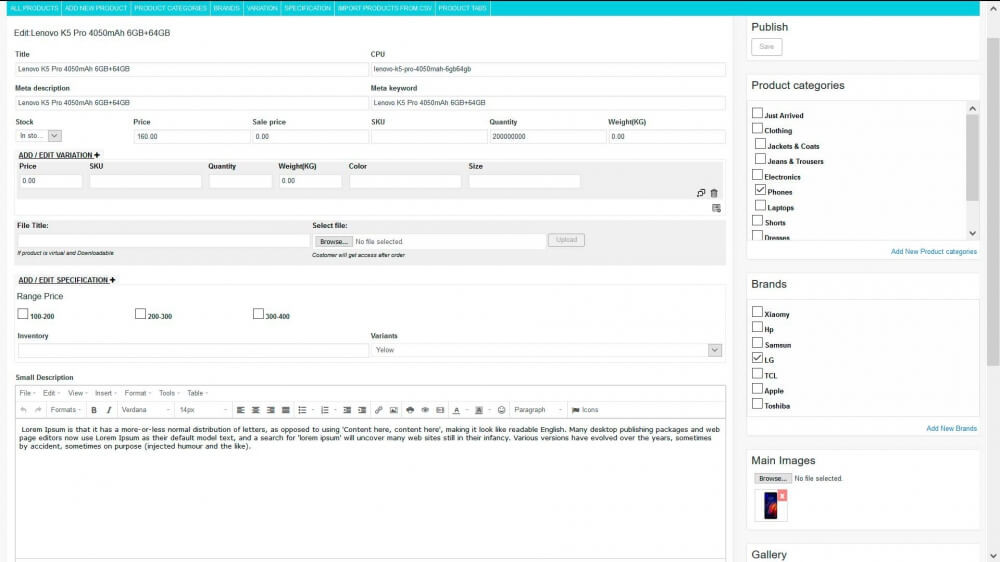Remove the main image with the red X
Screen dimensions: 1000x562
782,495
